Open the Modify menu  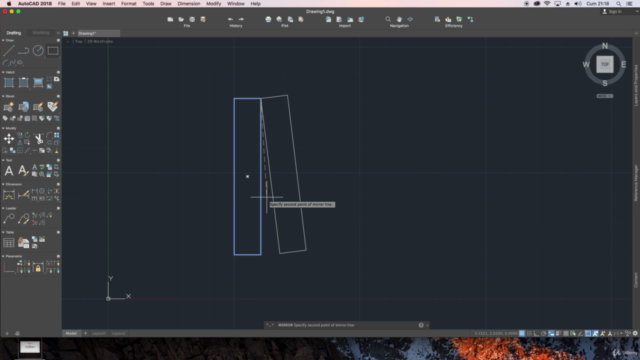click(x=213, y=4)
